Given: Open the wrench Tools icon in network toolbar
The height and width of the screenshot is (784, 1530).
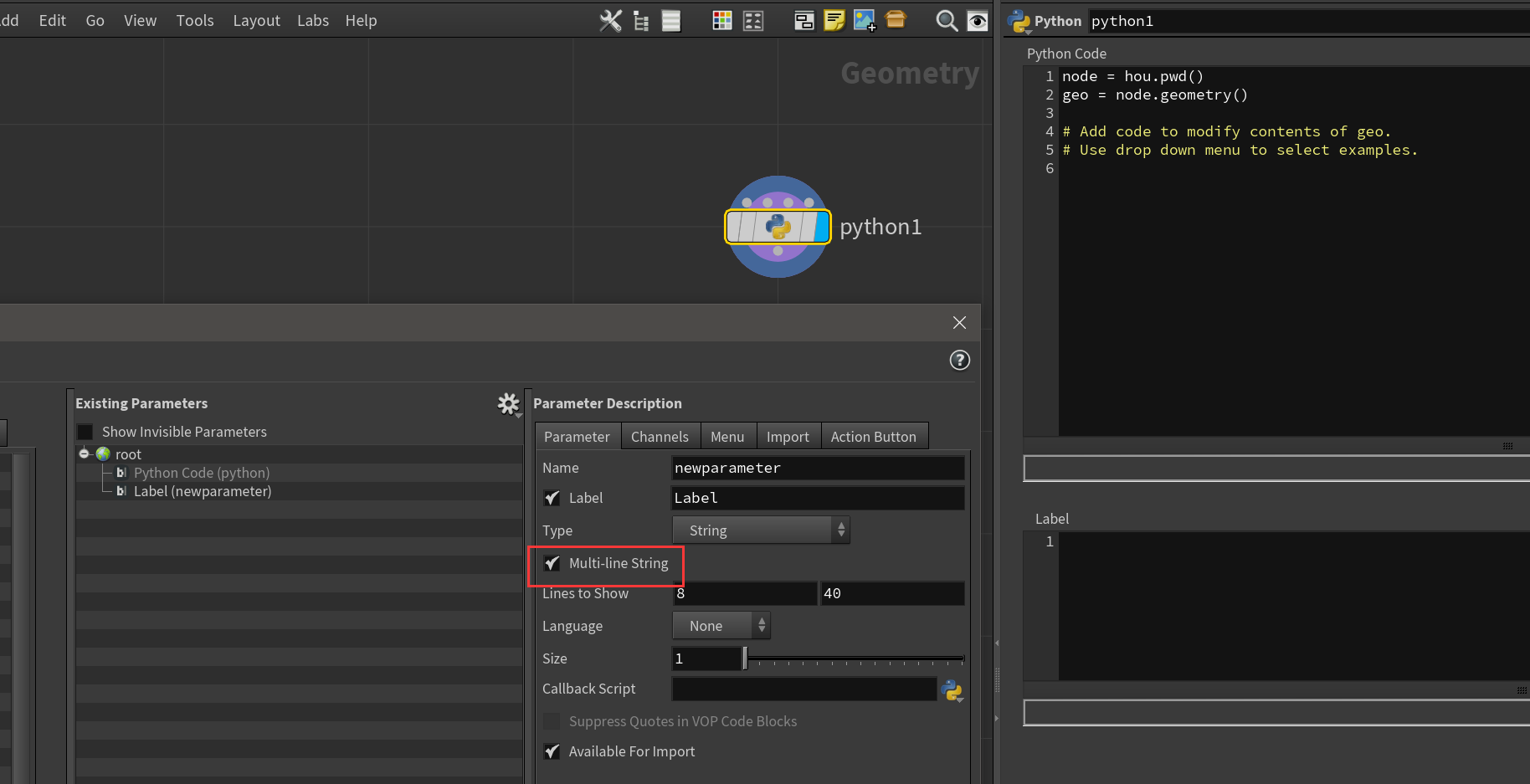Looking at the screenshot, I should click(x=611, y=21).
